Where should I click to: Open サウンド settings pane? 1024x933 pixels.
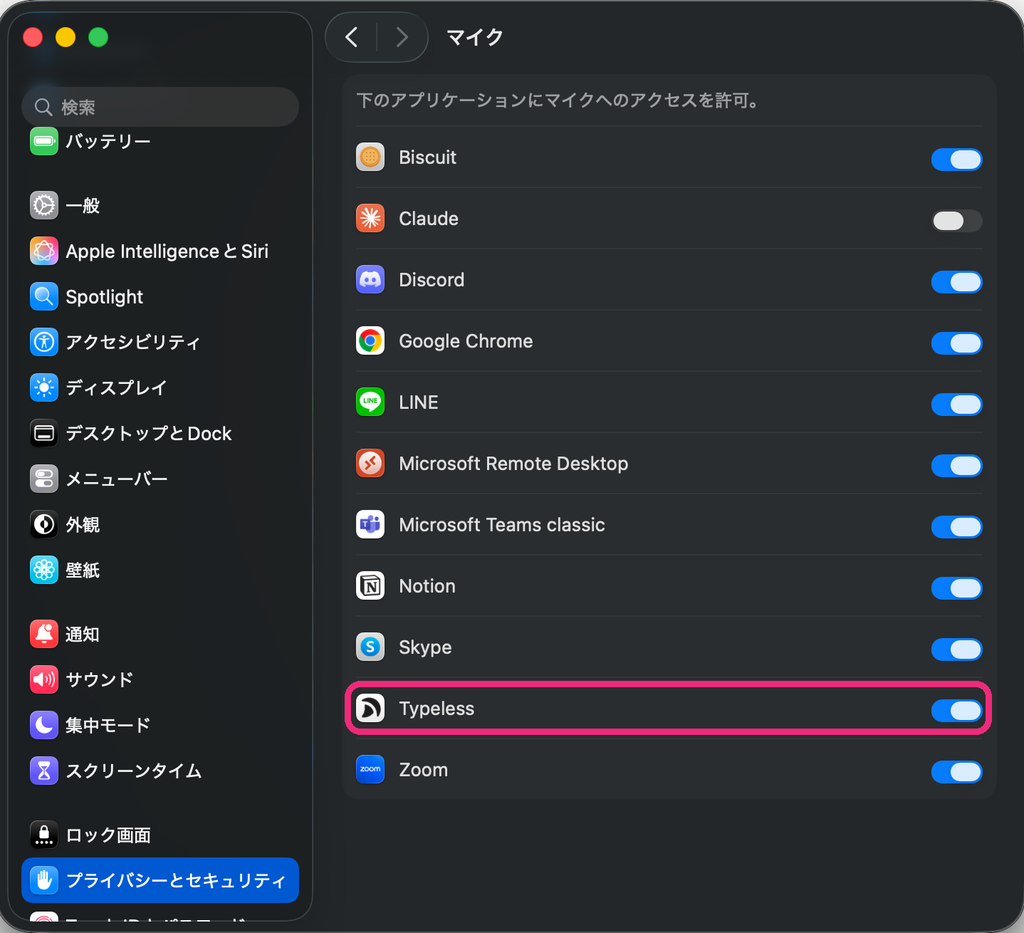coord(160,680)
